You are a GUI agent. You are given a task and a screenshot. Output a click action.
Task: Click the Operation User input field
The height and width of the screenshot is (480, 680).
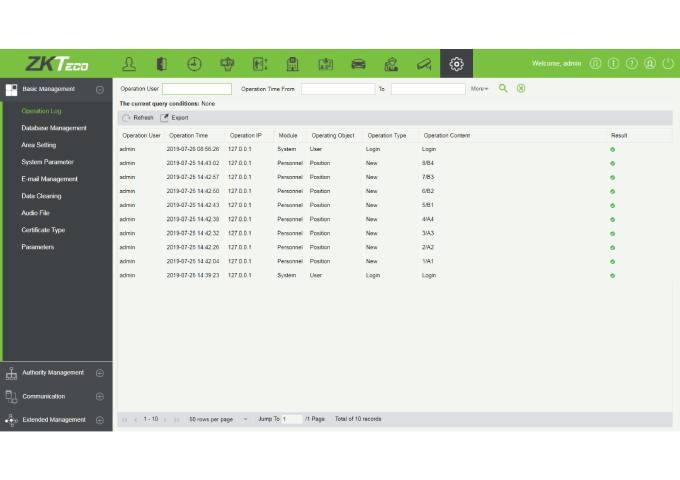coord(197,89)
